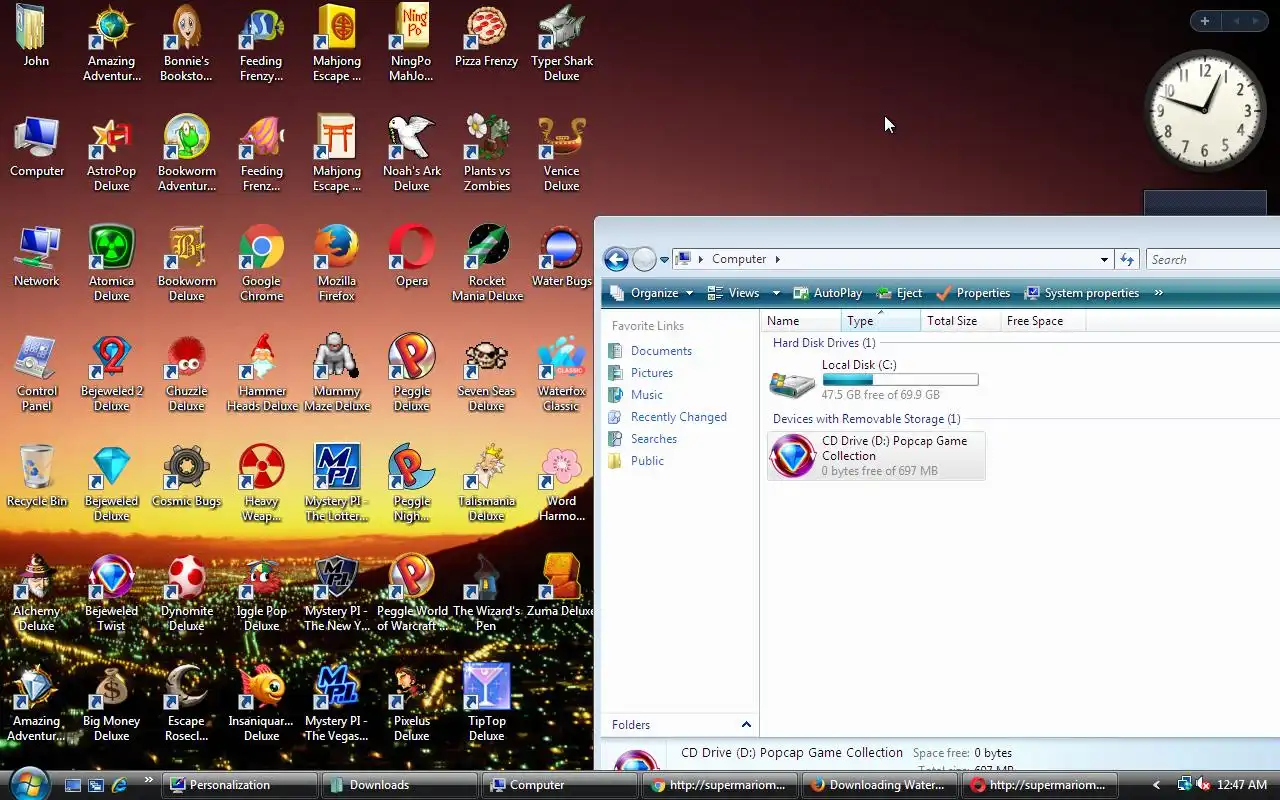Select the CD Drive (D:) Popcap Game Collection
The image size is (1280, 800).
876,456
